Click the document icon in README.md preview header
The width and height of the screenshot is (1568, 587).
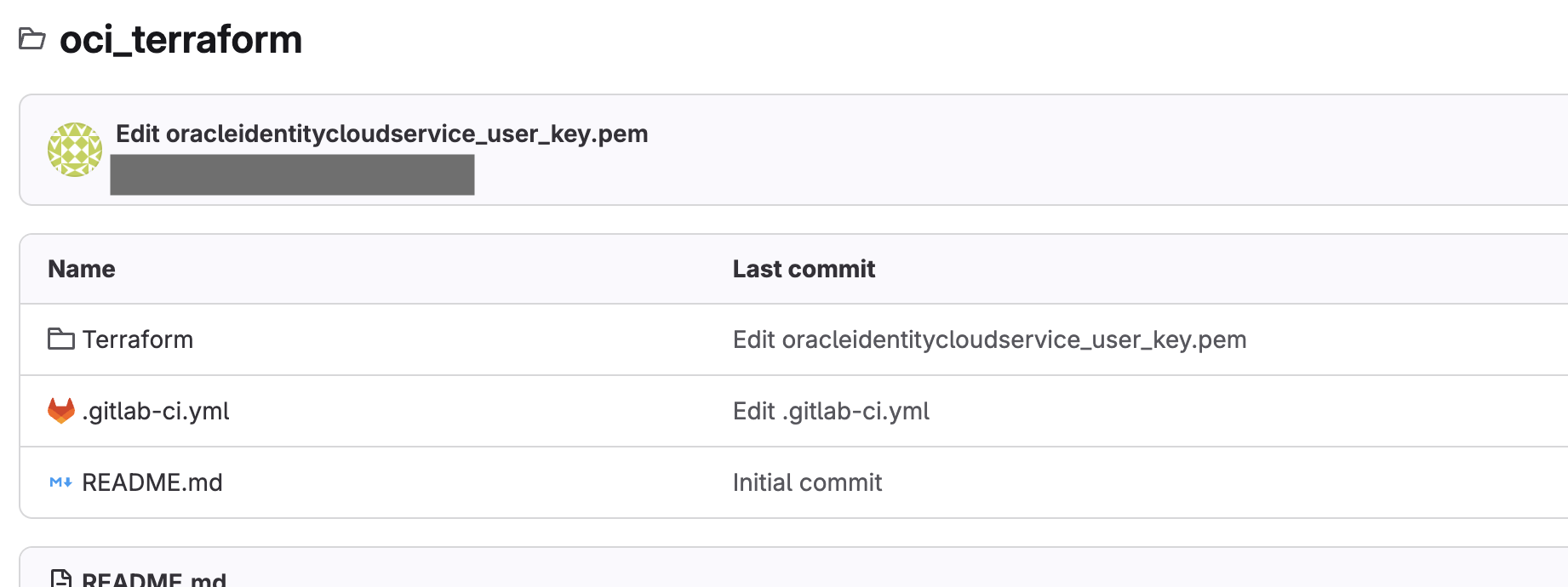pos(60,579)
